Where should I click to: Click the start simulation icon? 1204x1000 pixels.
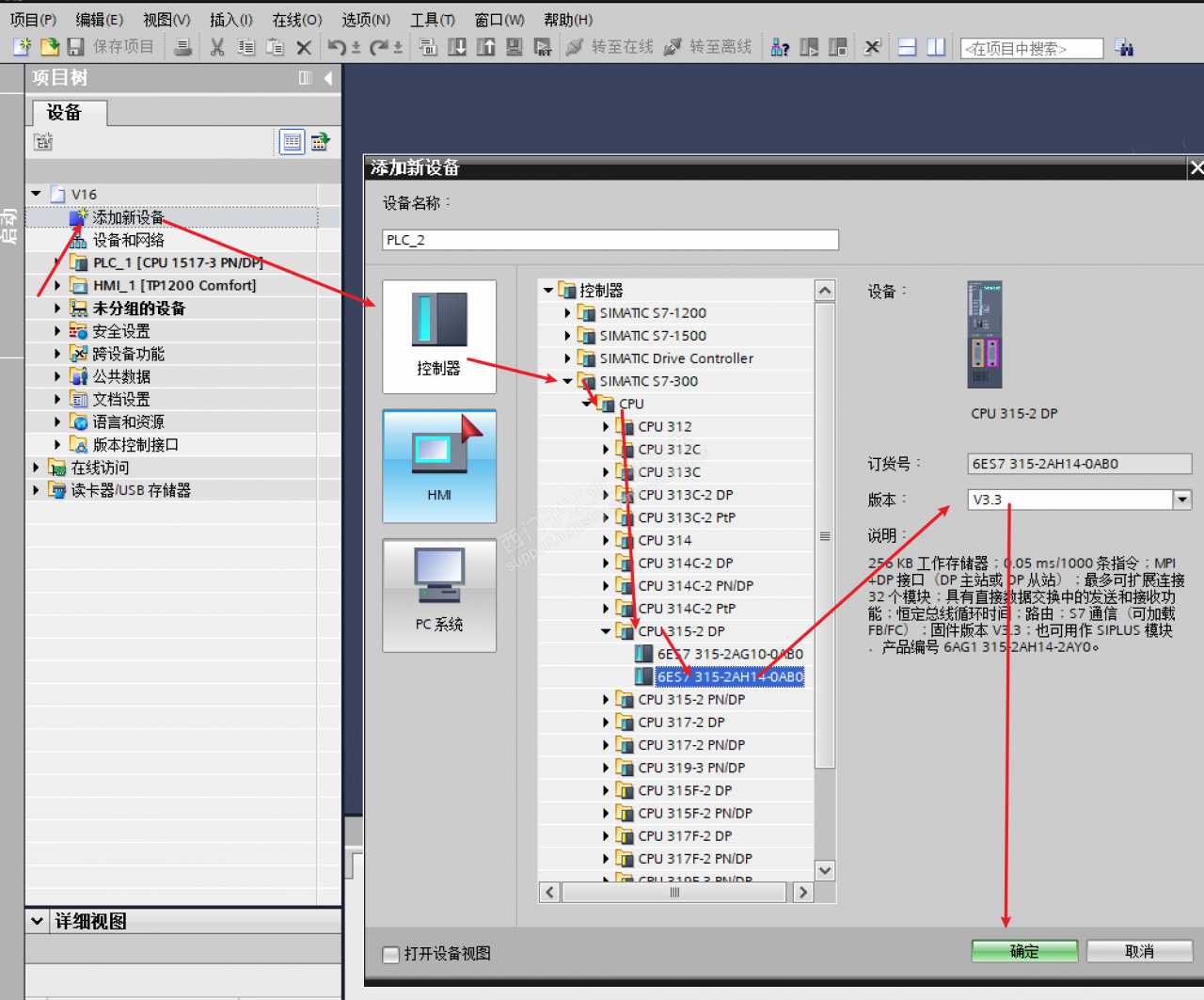515,46
